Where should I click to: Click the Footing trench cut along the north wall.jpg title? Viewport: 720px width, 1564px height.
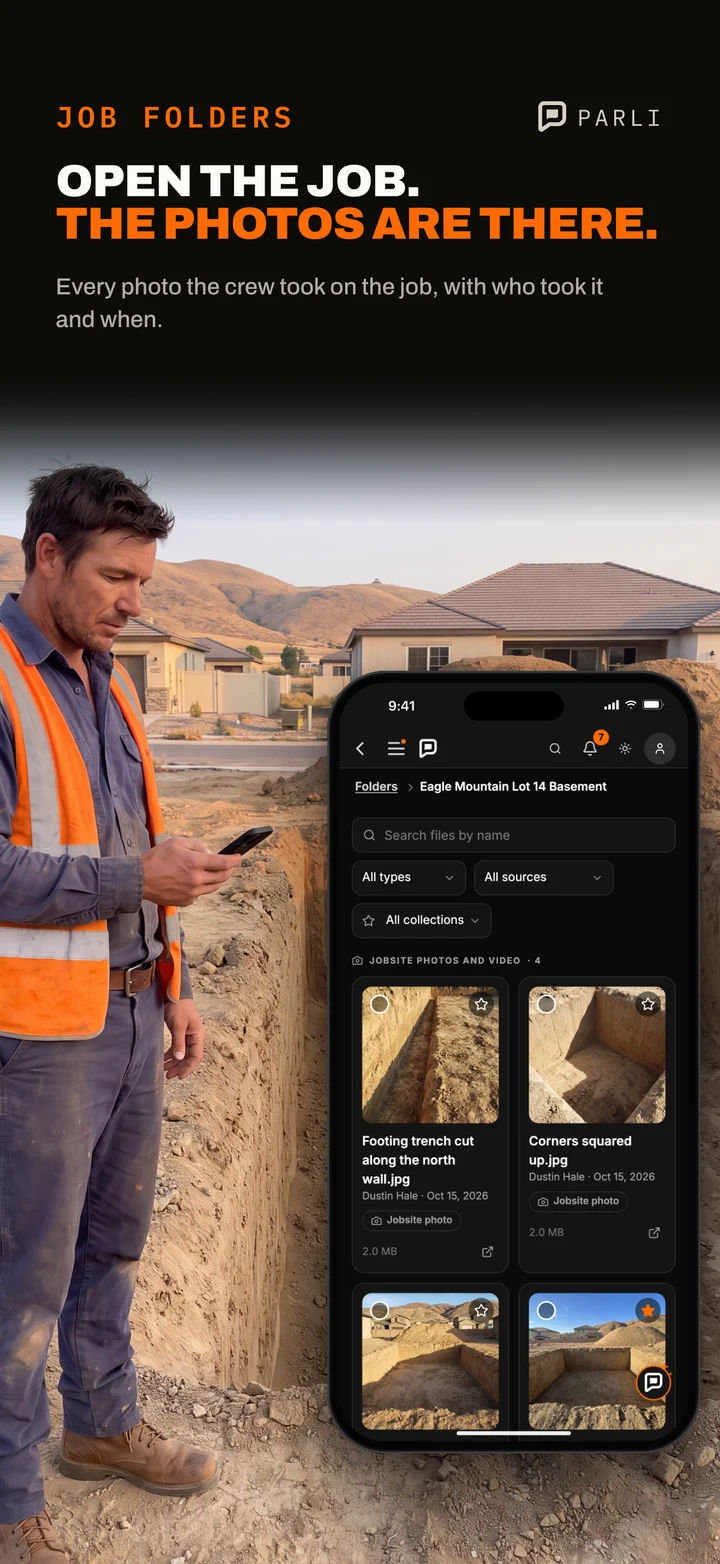418,1160
